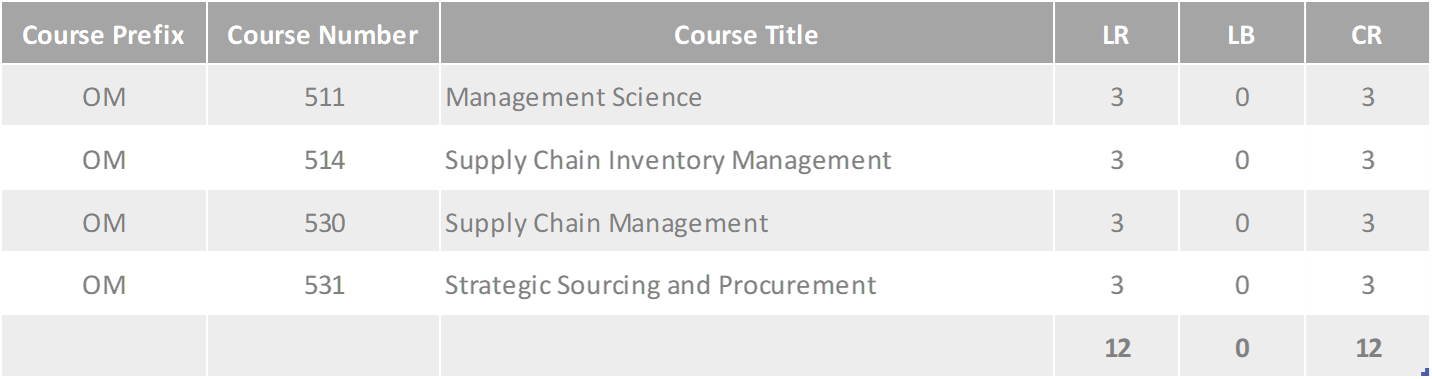
Task: Click the LB column header
Action: tap(1241, 35)
